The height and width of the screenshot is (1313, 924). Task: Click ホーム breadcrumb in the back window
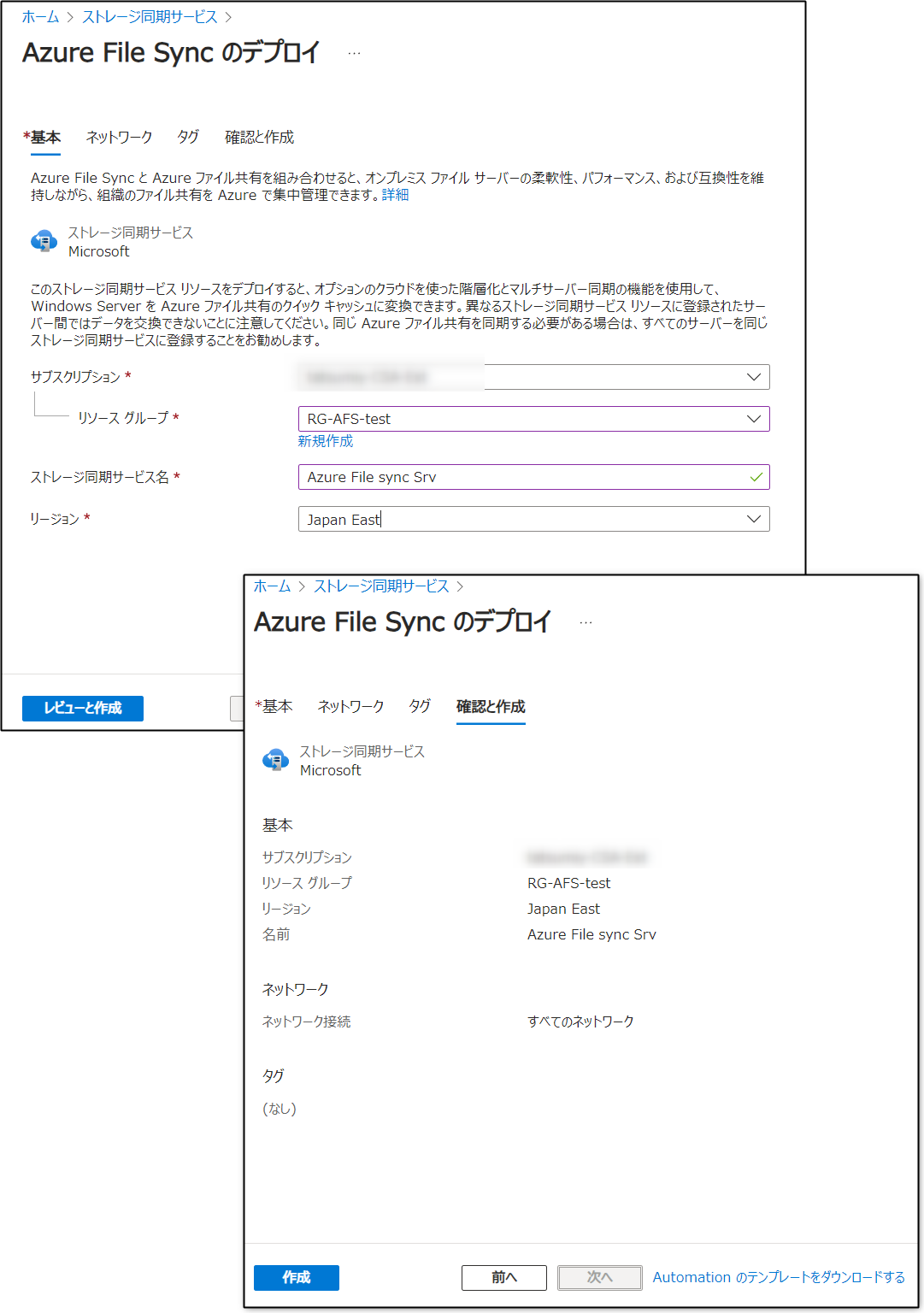click(40, 17)
